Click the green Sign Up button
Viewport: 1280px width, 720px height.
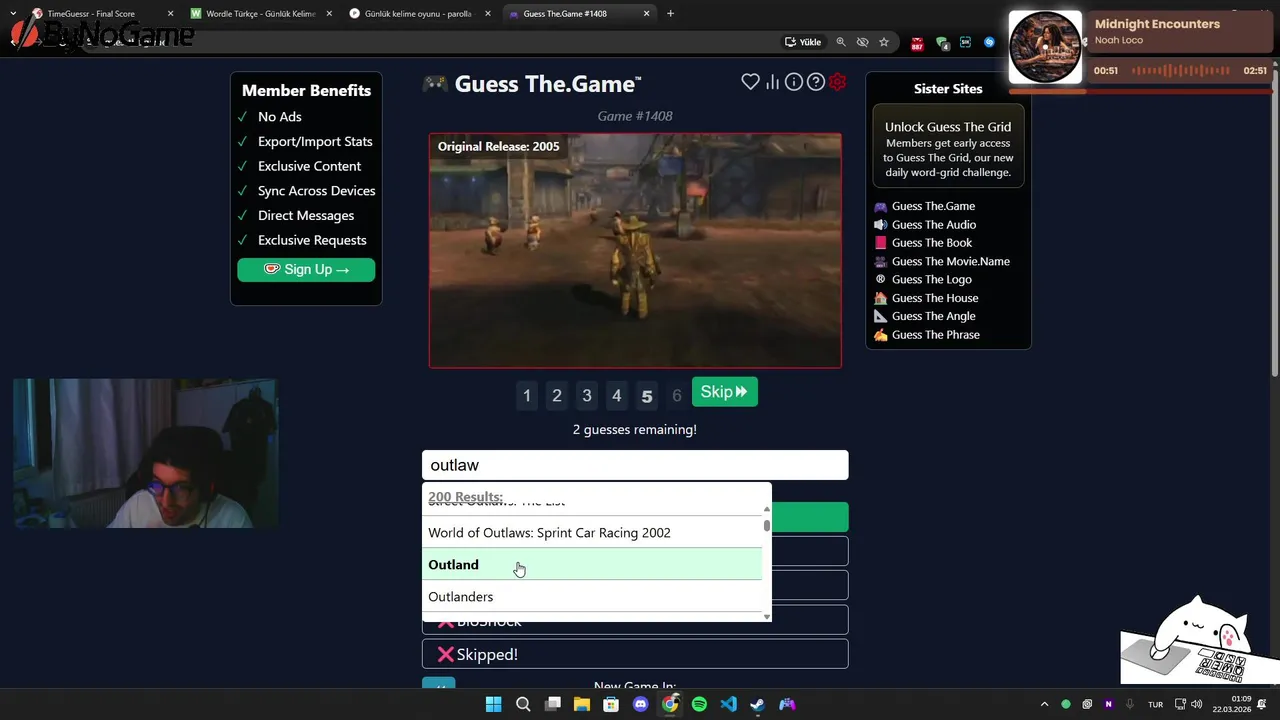[x=306, y=269]
